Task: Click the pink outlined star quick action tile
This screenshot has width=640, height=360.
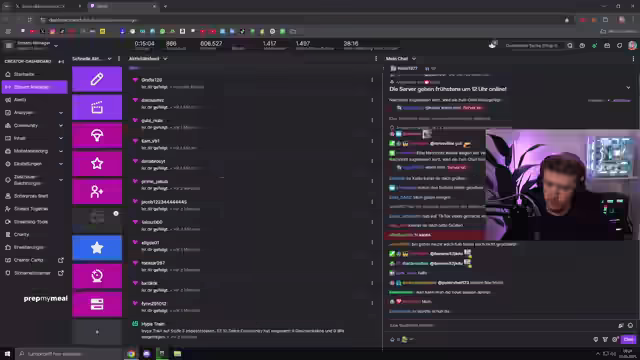Action: point(97,164)
